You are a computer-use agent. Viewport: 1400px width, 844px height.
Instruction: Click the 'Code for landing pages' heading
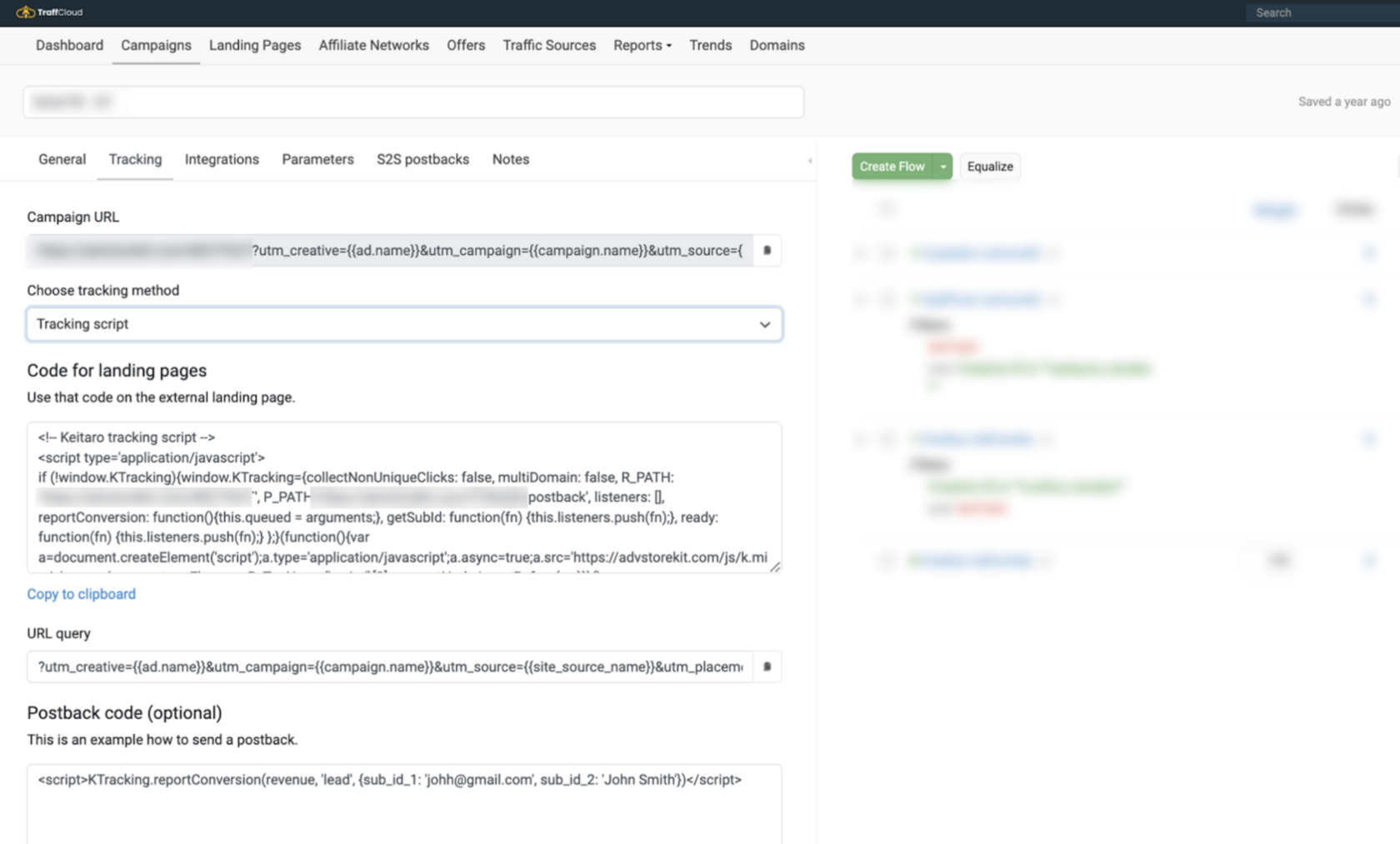coord(117,371)
